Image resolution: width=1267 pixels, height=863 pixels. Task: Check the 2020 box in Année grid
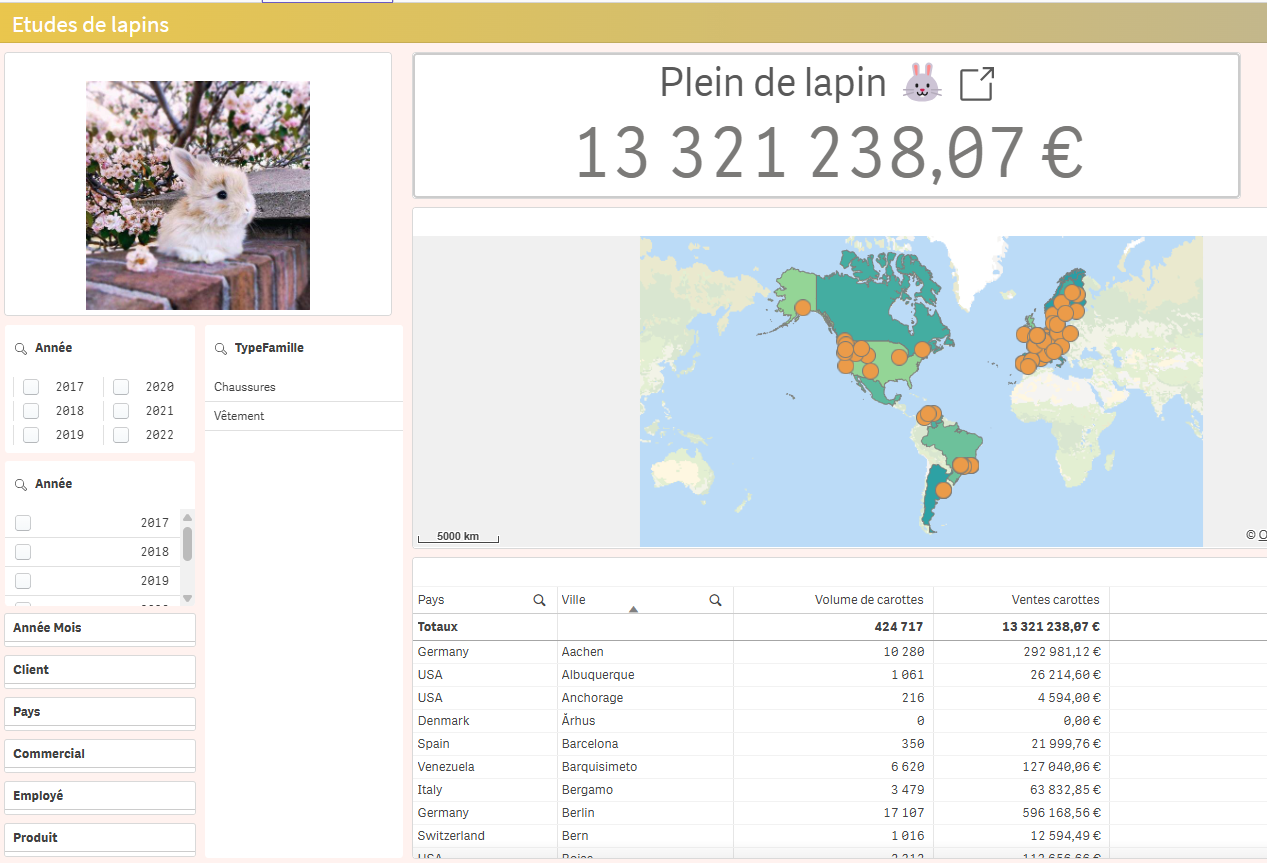click(121, 387)
